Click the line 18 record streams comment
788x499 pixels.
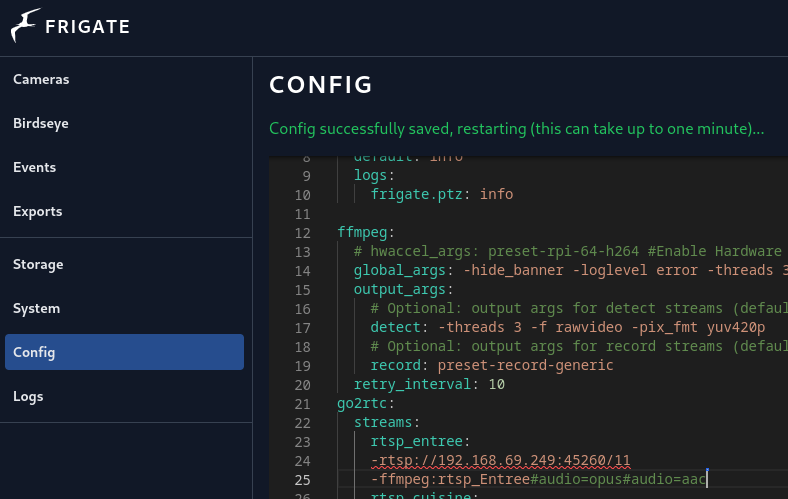point(579,347)
